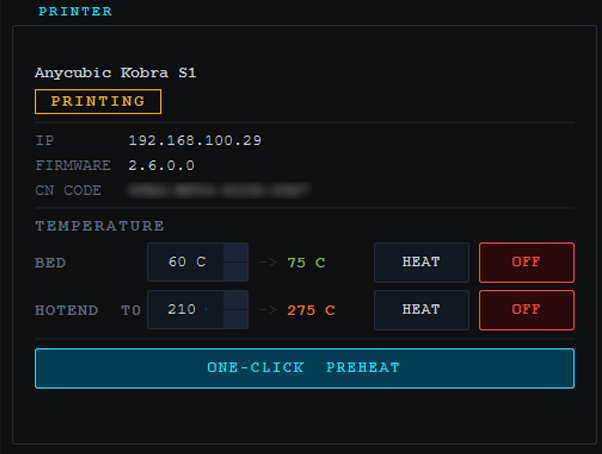Decrease hotend temperature with the down stepper
The height and width of the screenshot is (454, 602).
coord(236,319)
